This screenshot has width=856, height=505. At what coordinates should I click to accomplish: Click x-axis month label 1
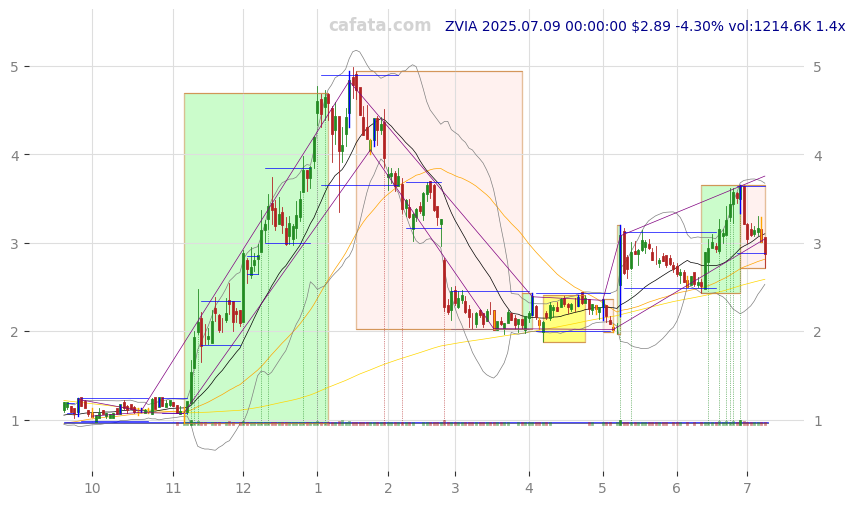[318, 488]
